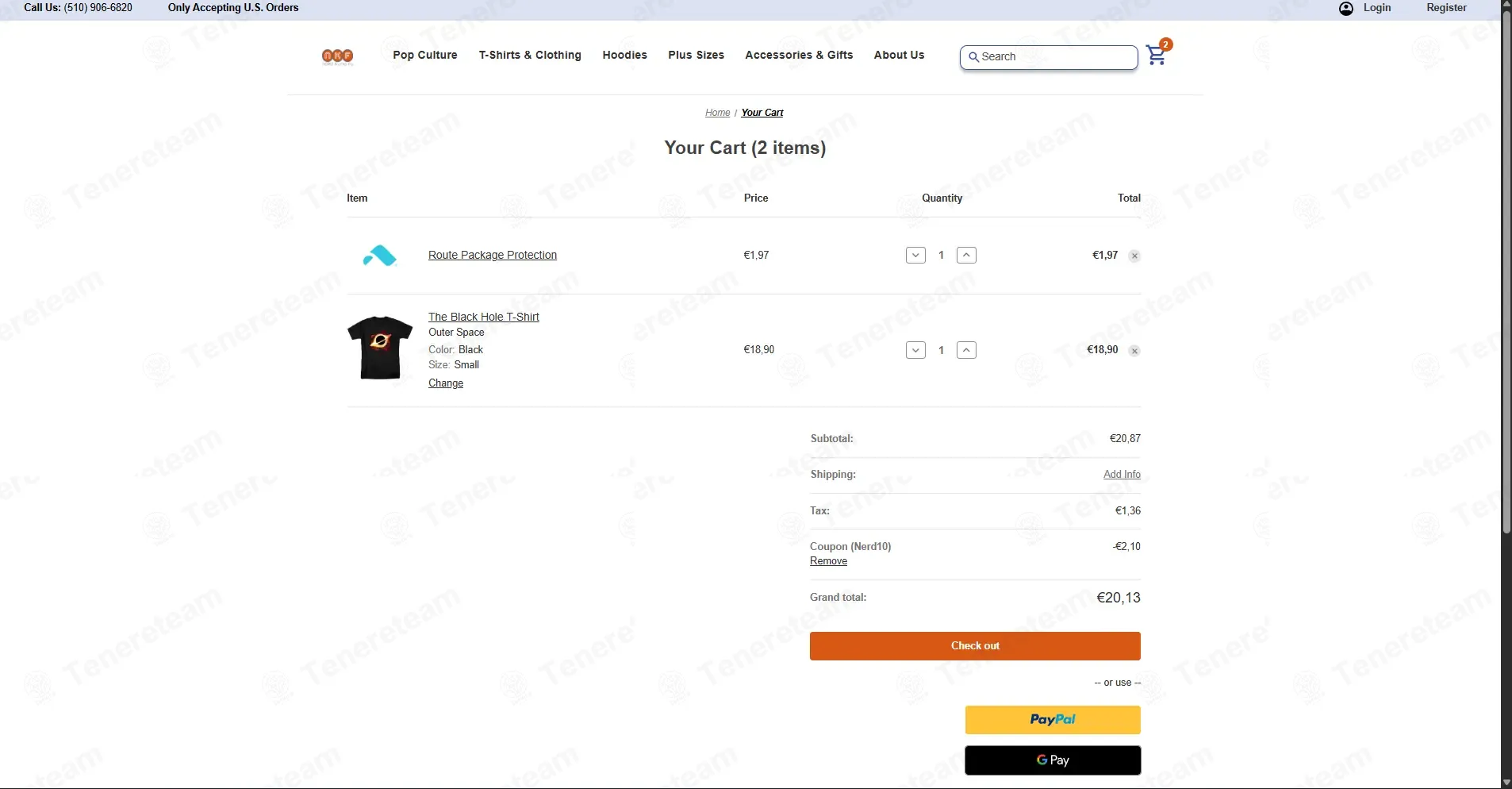Viewport: 1512px width, 789px height.
Task: Open Accessories & Gifts menu
Action: tap(799, 55)
